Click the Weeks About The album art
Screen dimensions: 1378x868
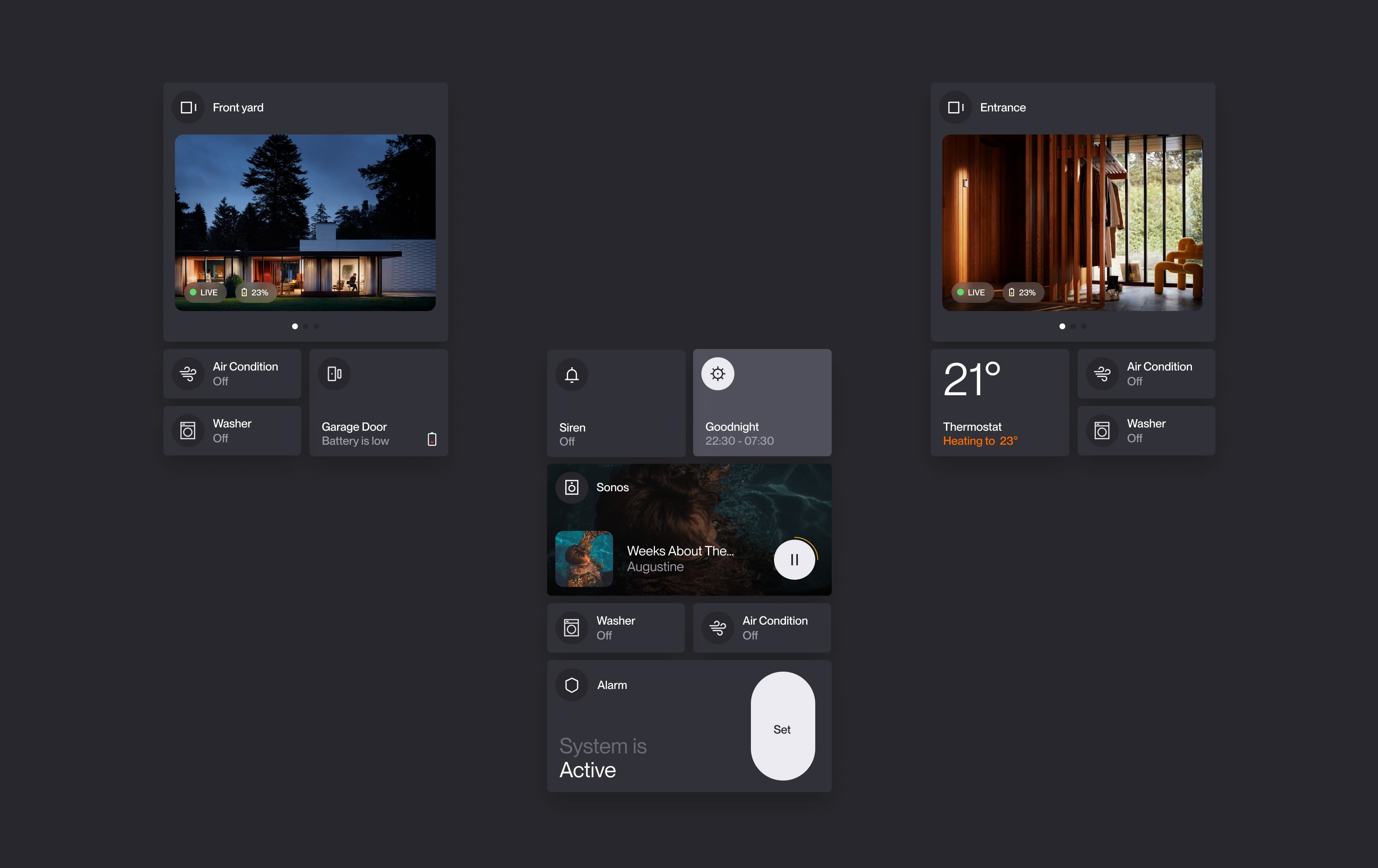(x=584, y=559)
